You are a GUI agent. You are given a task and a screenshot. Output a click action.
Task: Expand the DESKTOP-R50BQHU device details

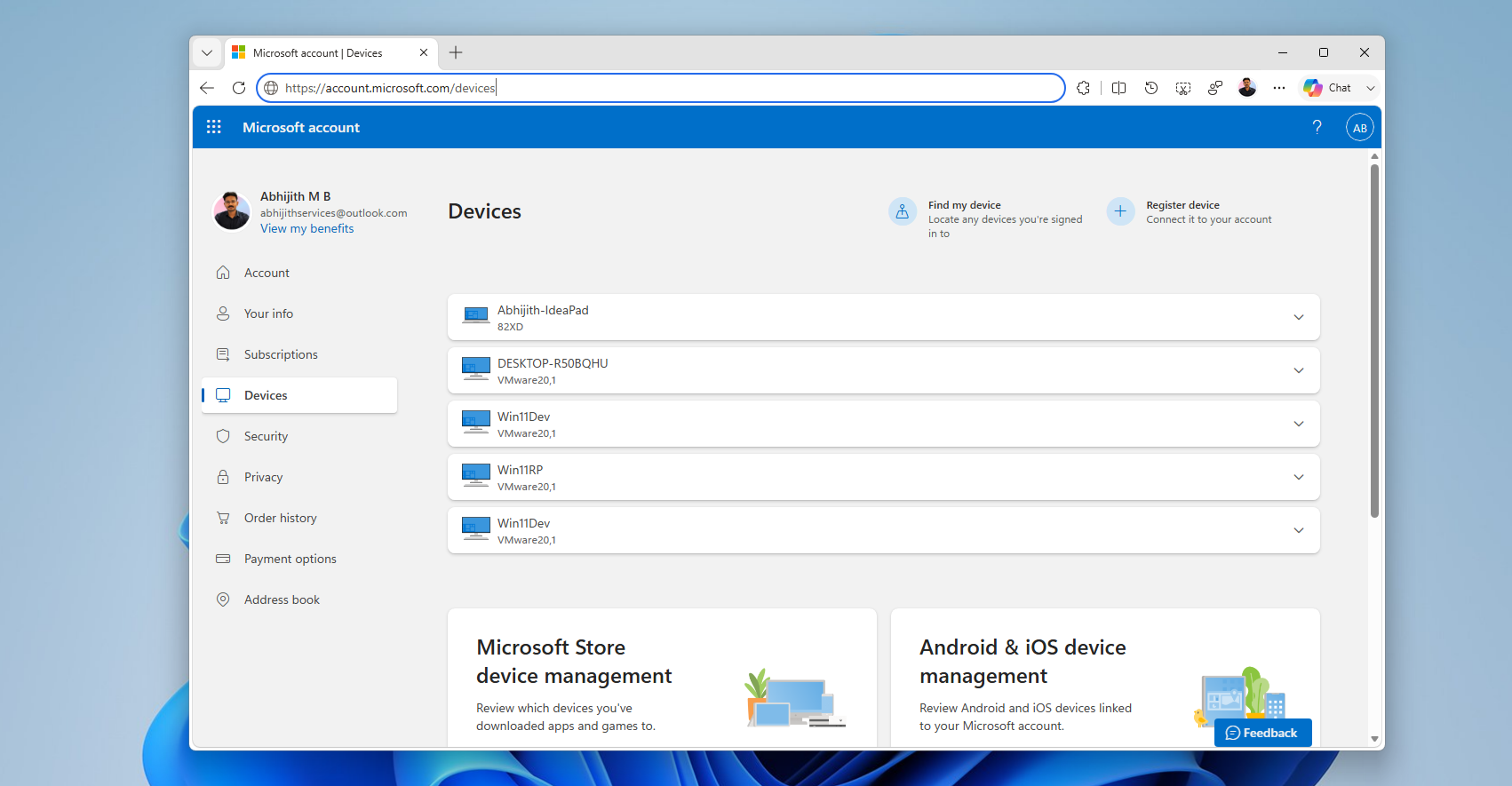point(1298,370)
